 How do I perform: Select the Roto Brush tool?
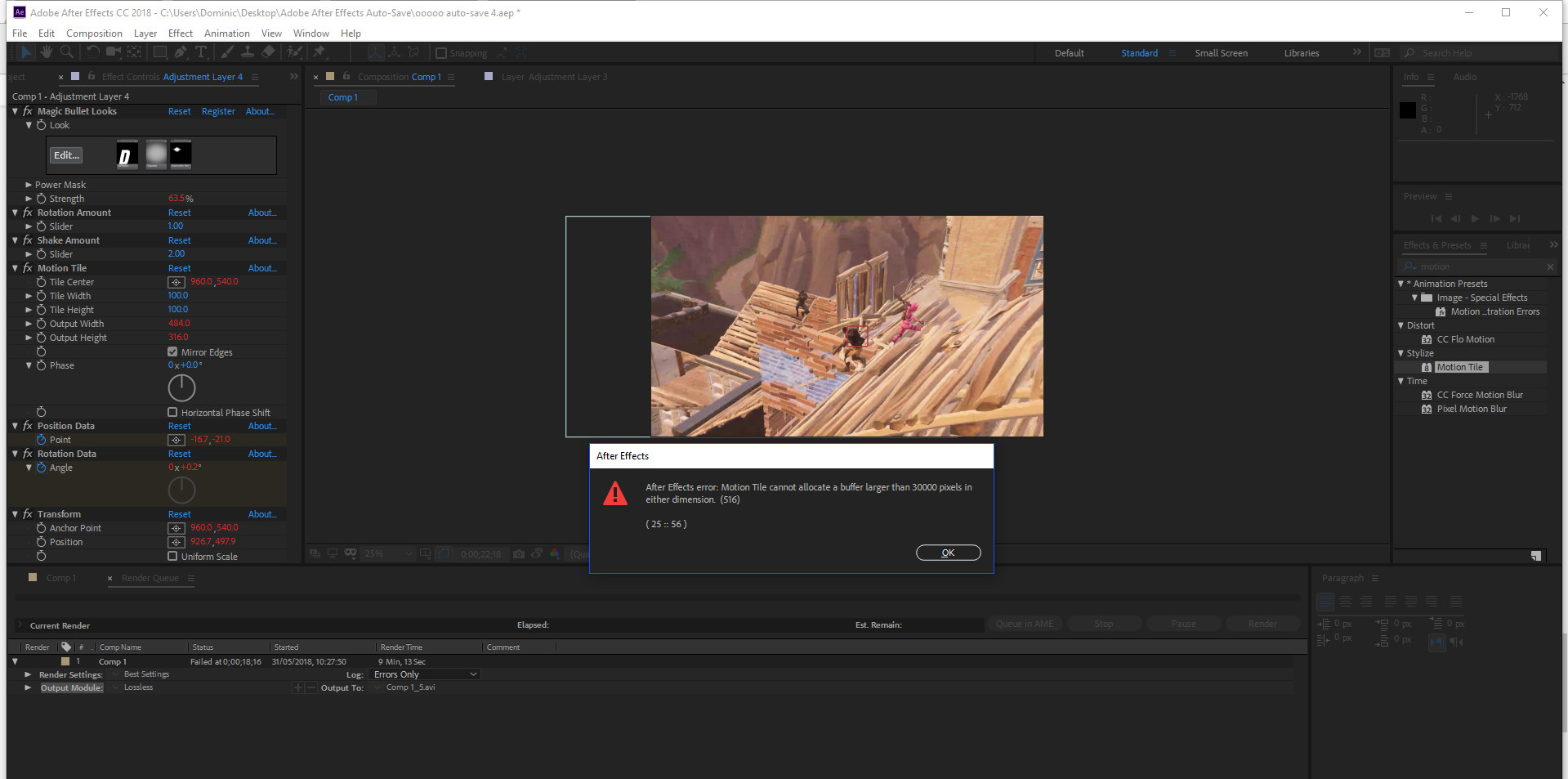tap(294, 52)
